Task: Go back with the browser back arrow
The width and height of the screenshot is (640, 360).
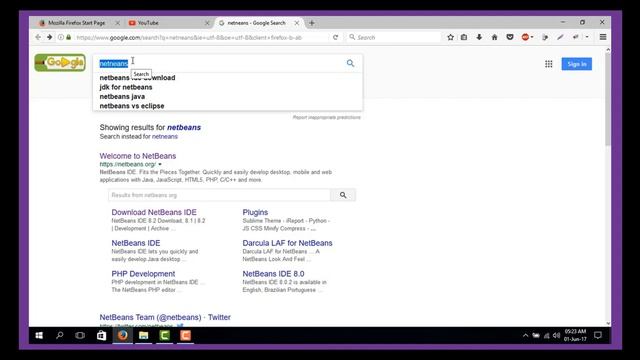Action: 38,37
